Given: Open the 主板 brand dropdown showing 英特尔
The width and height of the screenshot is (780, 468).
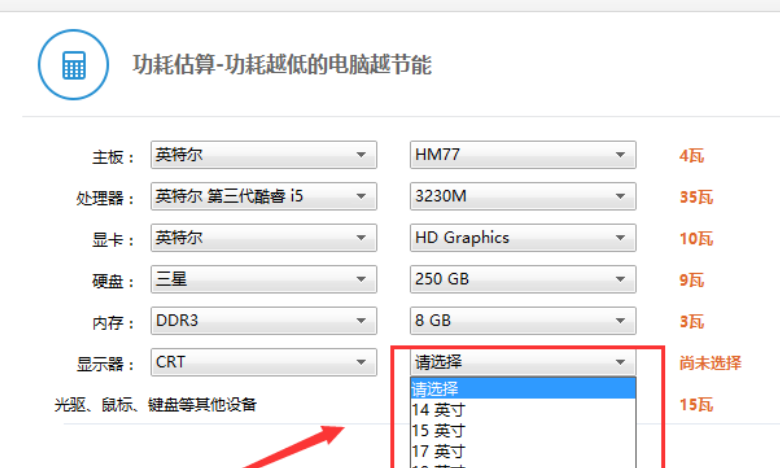Looking at the screenshot, I should [263, 155].
